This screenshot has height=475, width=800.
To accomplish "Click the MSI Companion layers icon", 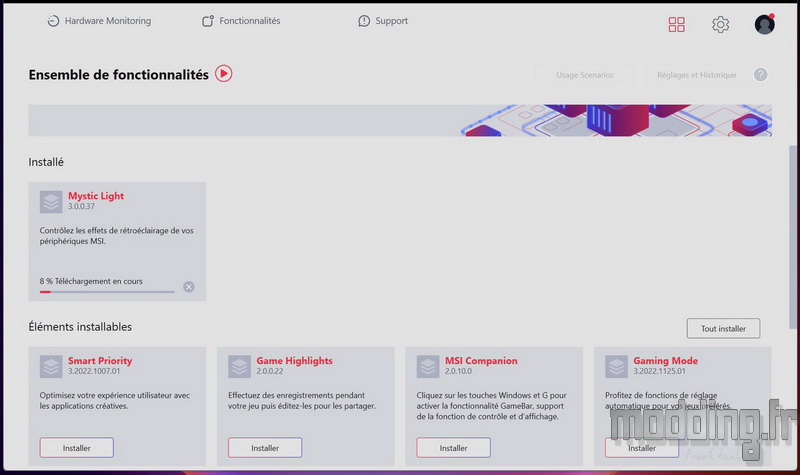I will (428, 366).
